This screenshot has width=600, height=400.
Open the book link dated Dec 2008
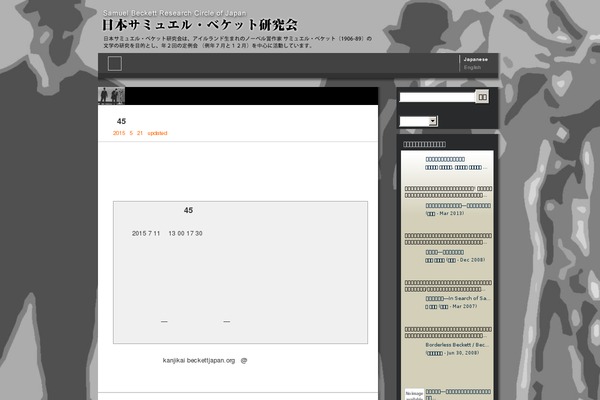[x=444, y=252]
